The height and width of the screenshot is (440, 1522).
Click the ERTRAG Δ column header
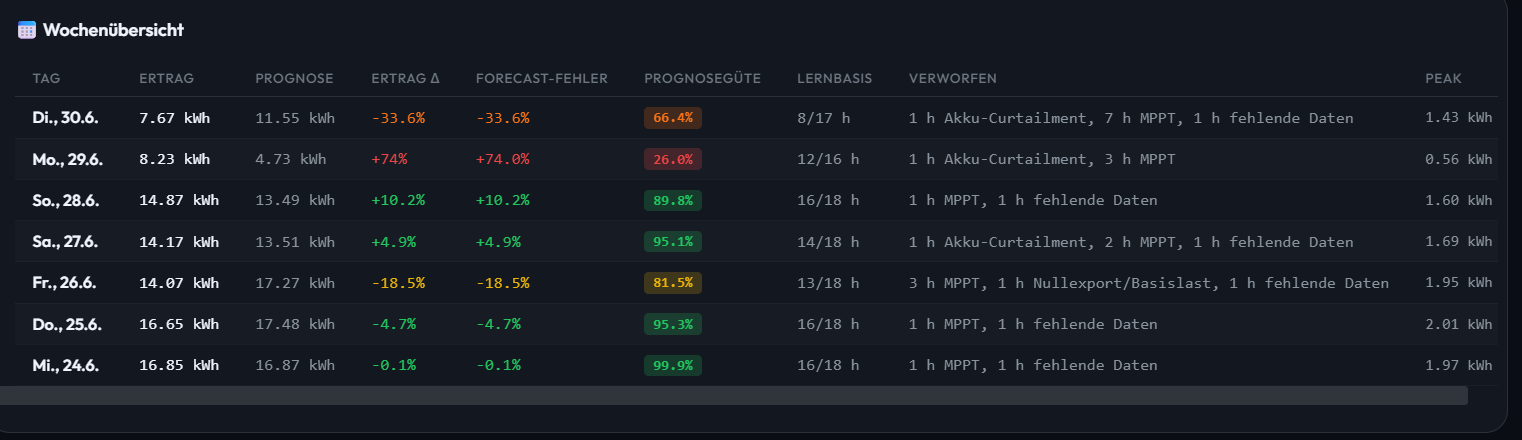pyautogui.click(x=405, y=78)
